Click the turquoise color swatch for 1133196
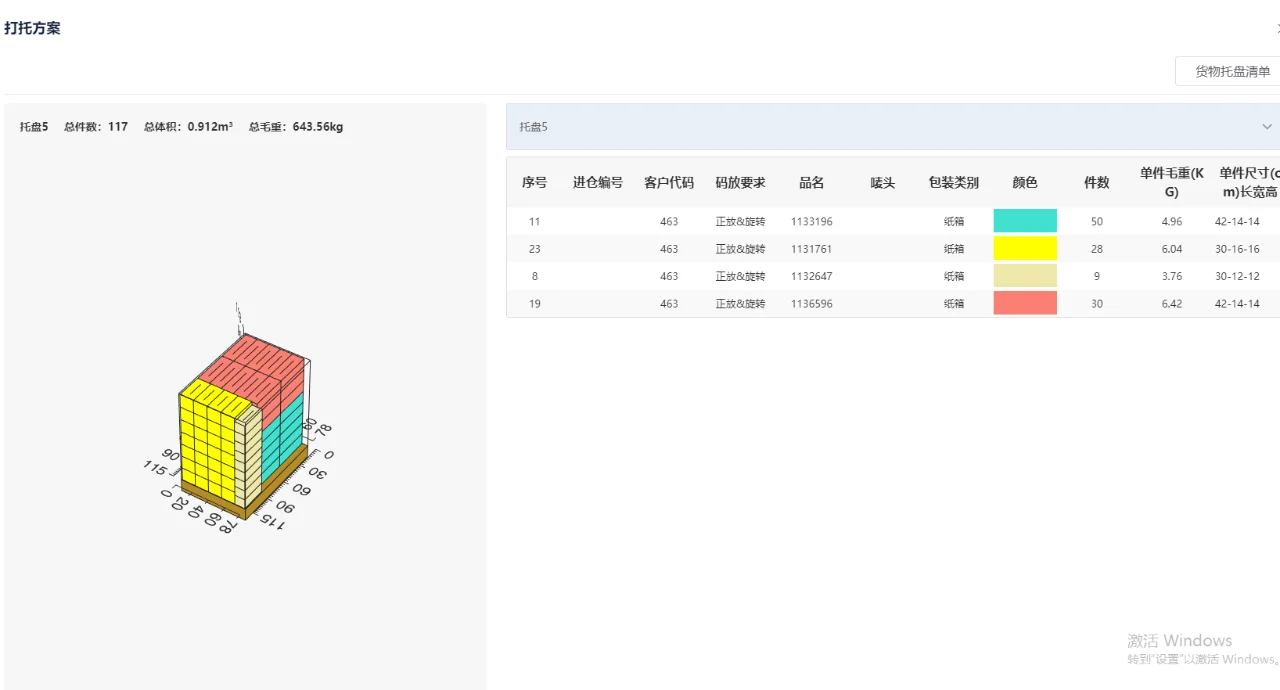 click(x=1025, y=221)
